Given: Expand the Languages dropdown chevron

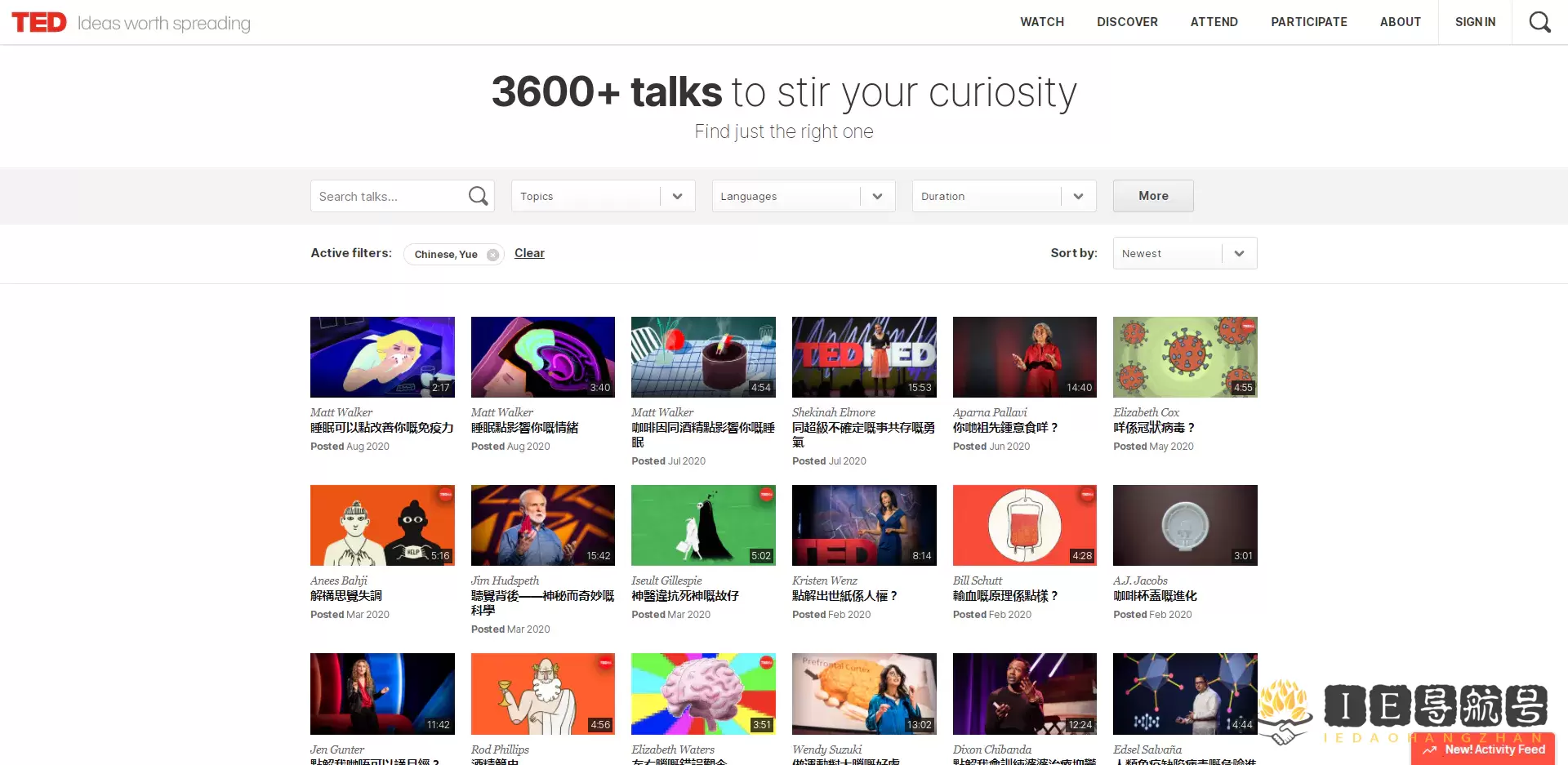Looking at the screenshot, I should pos(877,196).
